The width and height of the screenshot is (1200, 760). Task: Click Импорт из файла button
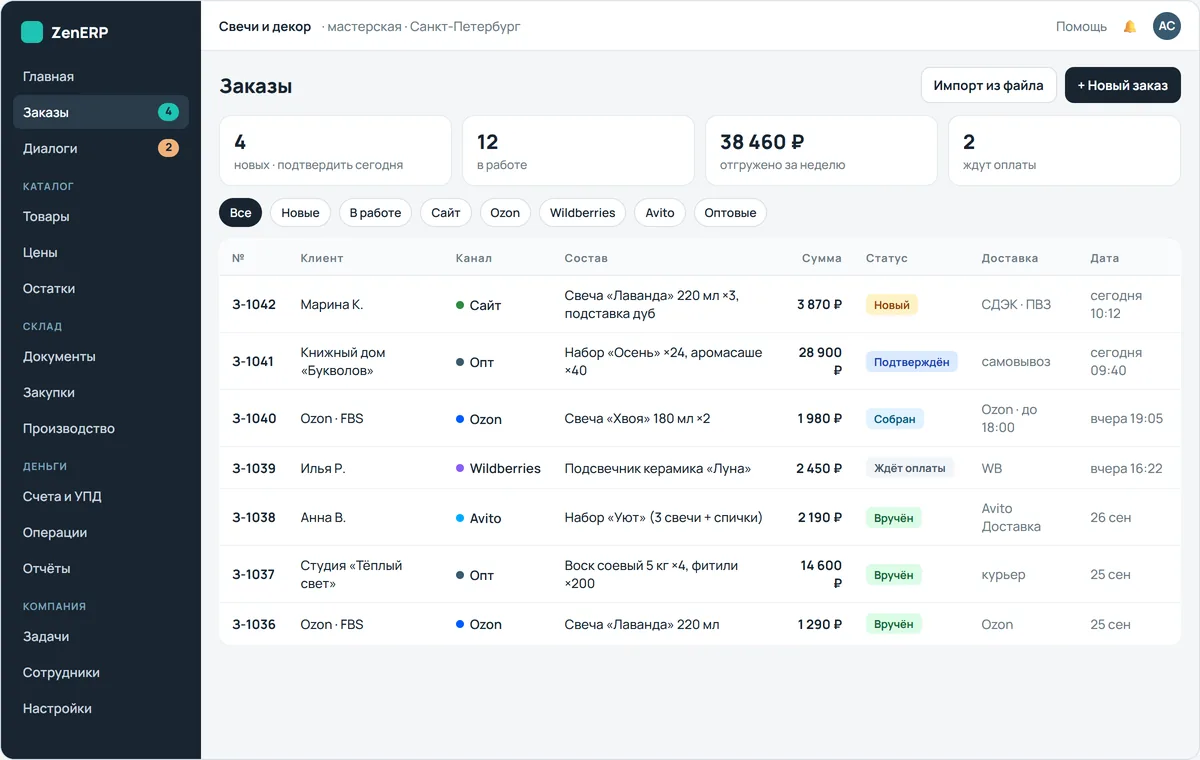click(x=988, y=85)
